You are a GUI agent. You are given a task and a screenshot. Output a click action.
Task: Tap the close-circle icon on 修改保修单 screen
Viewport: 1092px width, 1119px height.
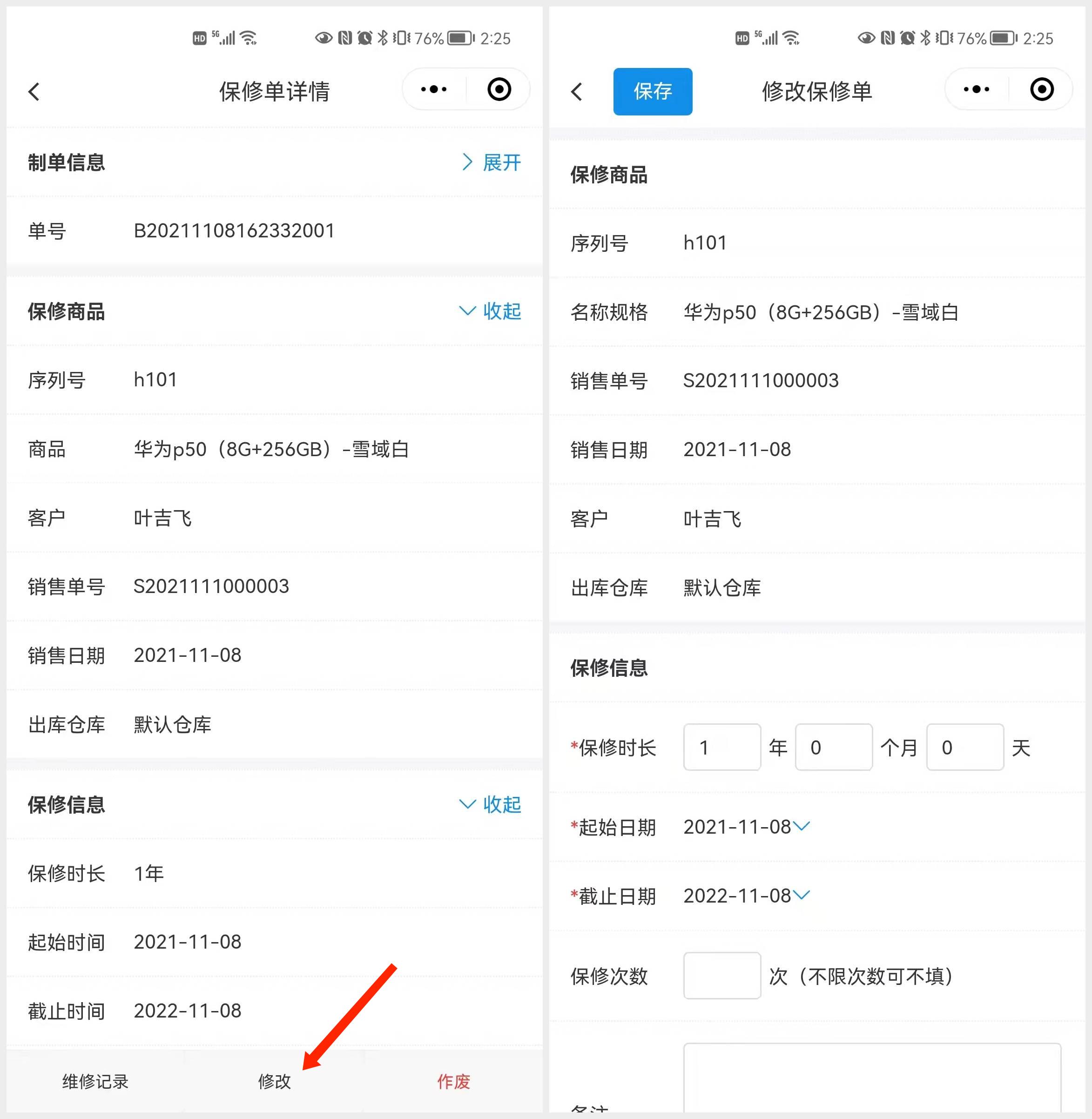click(x=1042, y=89)
